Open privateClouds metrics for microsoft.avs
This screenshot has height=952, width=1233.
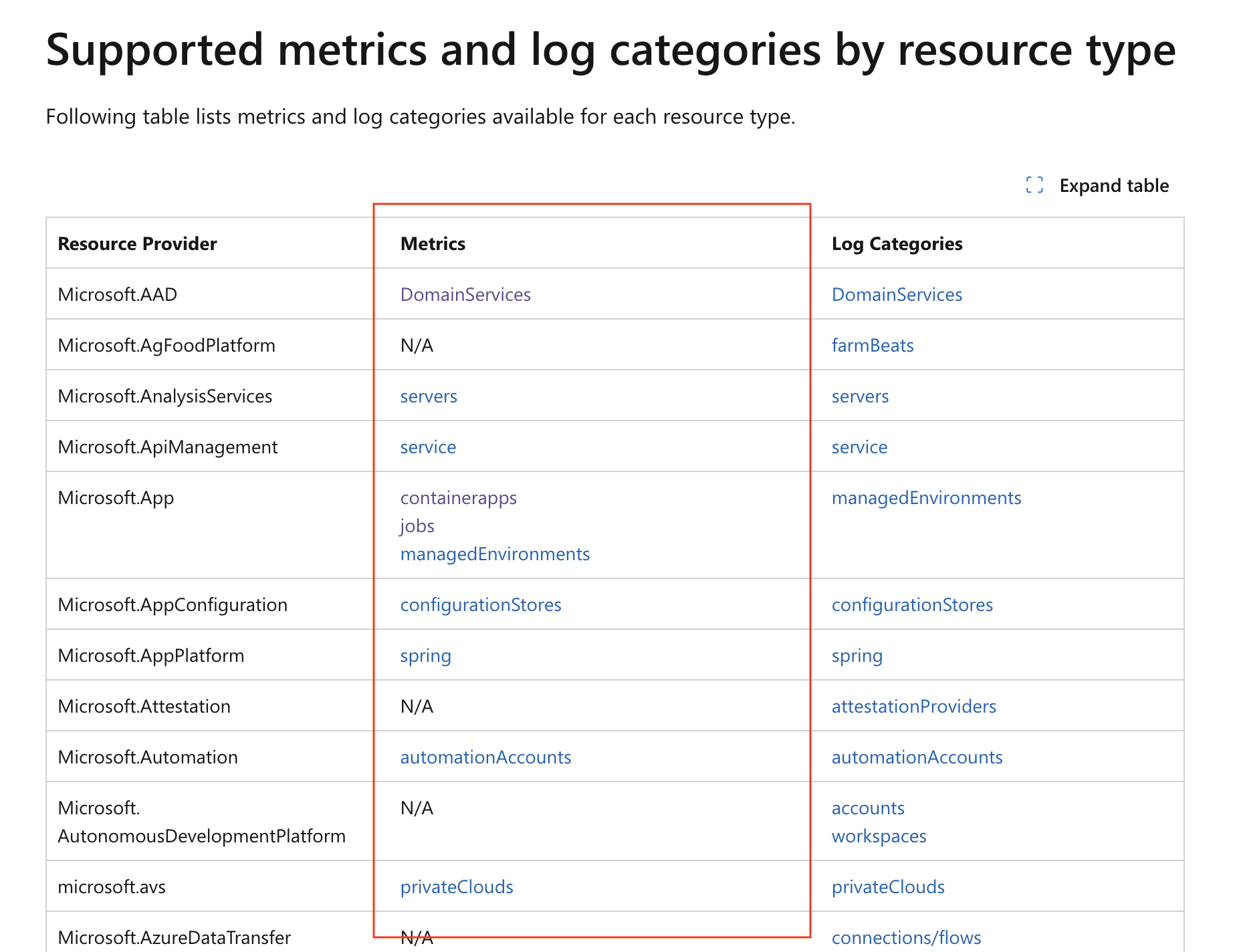pyautogui.click(x=456, y=886)
